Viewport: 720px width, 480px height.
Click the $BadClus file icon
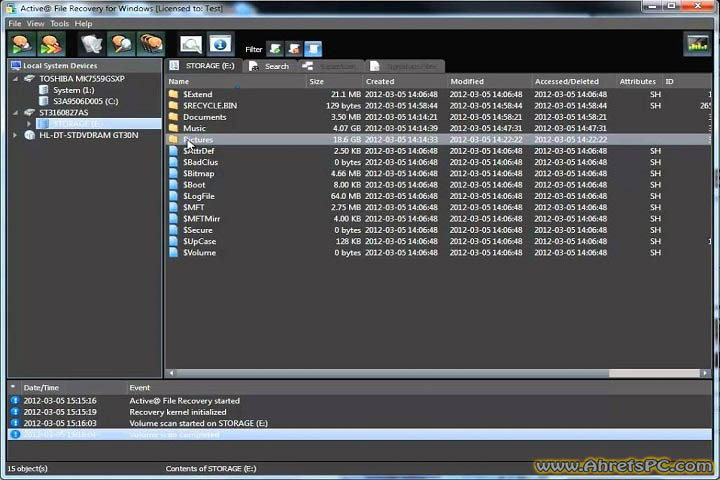173,162
